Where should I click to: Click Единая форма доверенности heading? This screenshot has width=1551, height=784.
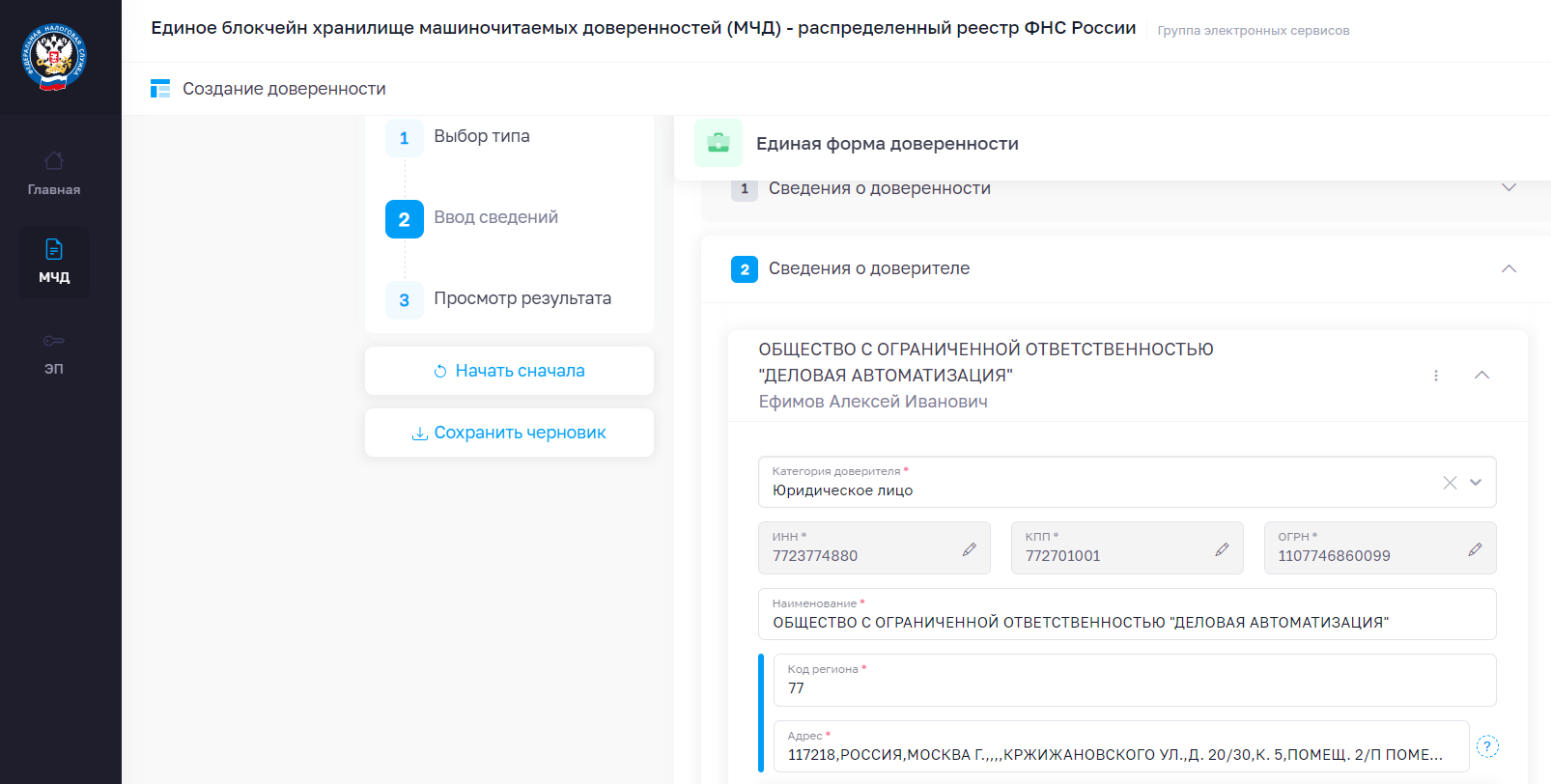coord(888,144)
